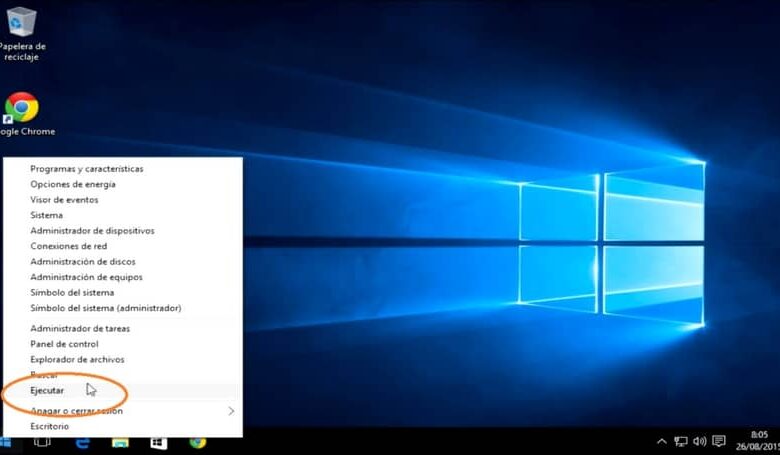Show hidden tray icons chevron
The width and height of the screenshot is (780, 455).
point(662,441)
